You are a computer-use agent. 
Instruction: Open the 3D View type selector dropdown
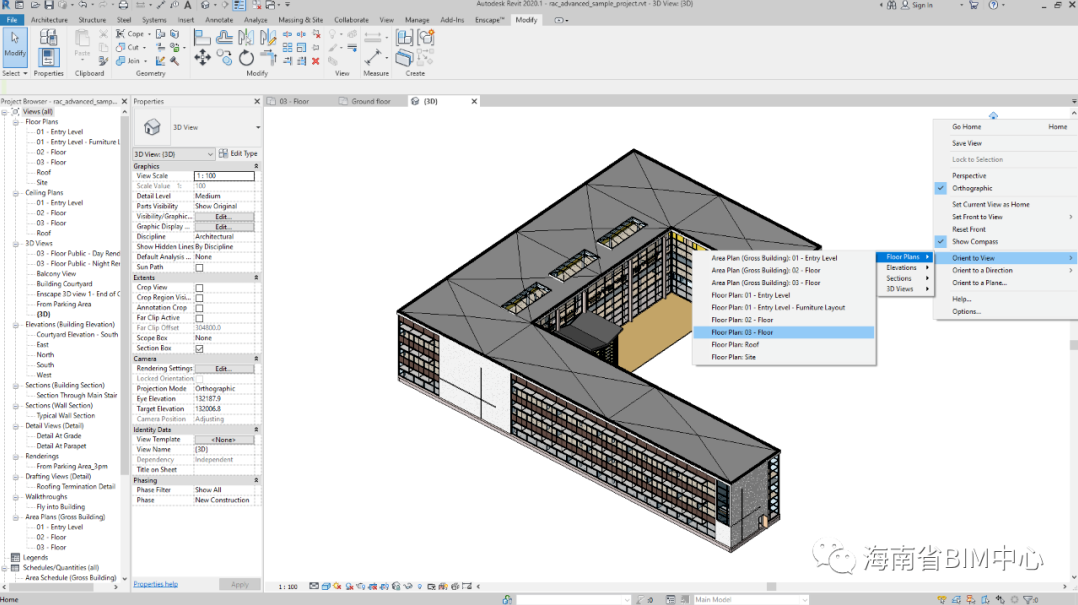257,128
